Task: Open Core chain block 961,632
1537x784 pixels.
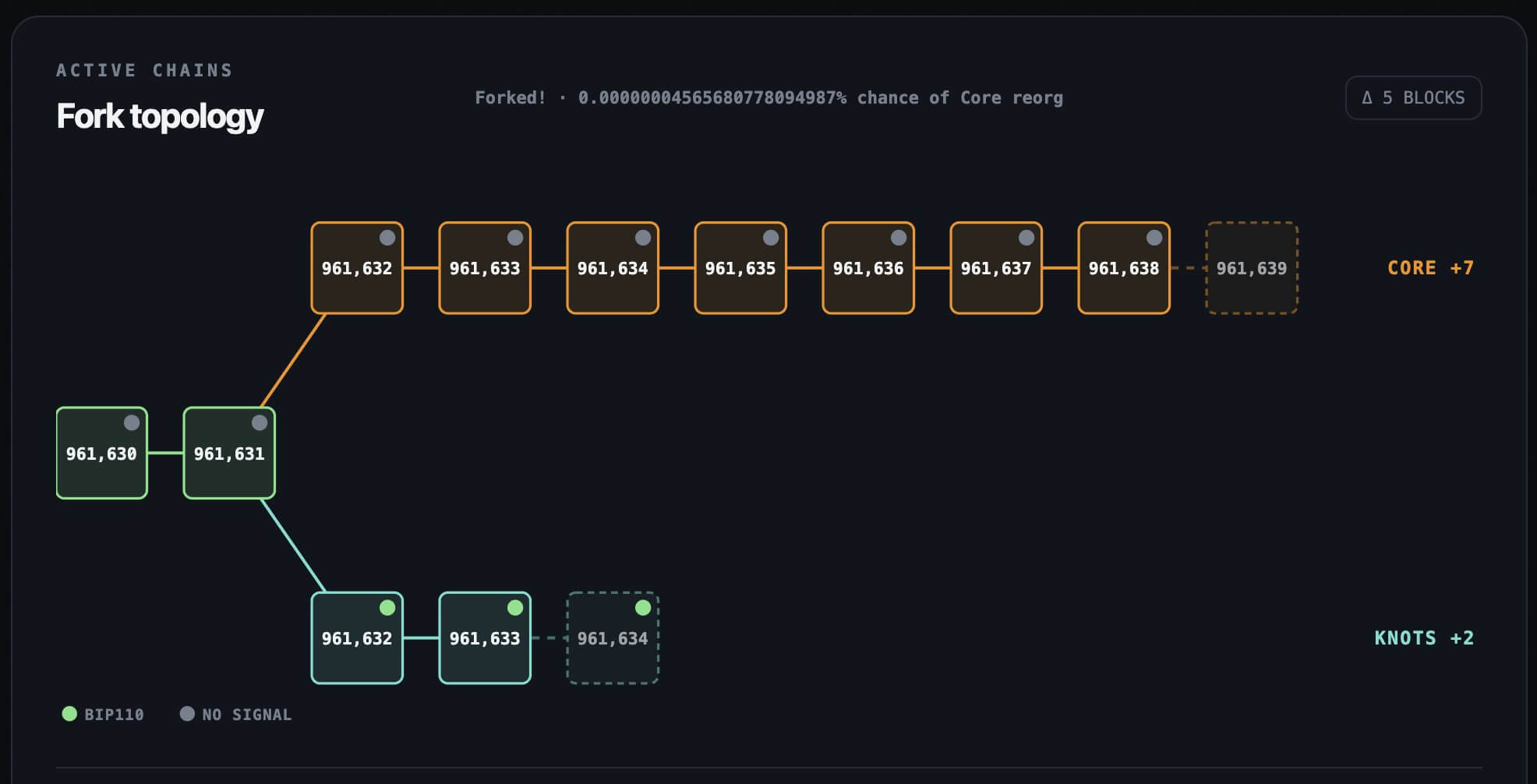Action: tap(357, 268)
